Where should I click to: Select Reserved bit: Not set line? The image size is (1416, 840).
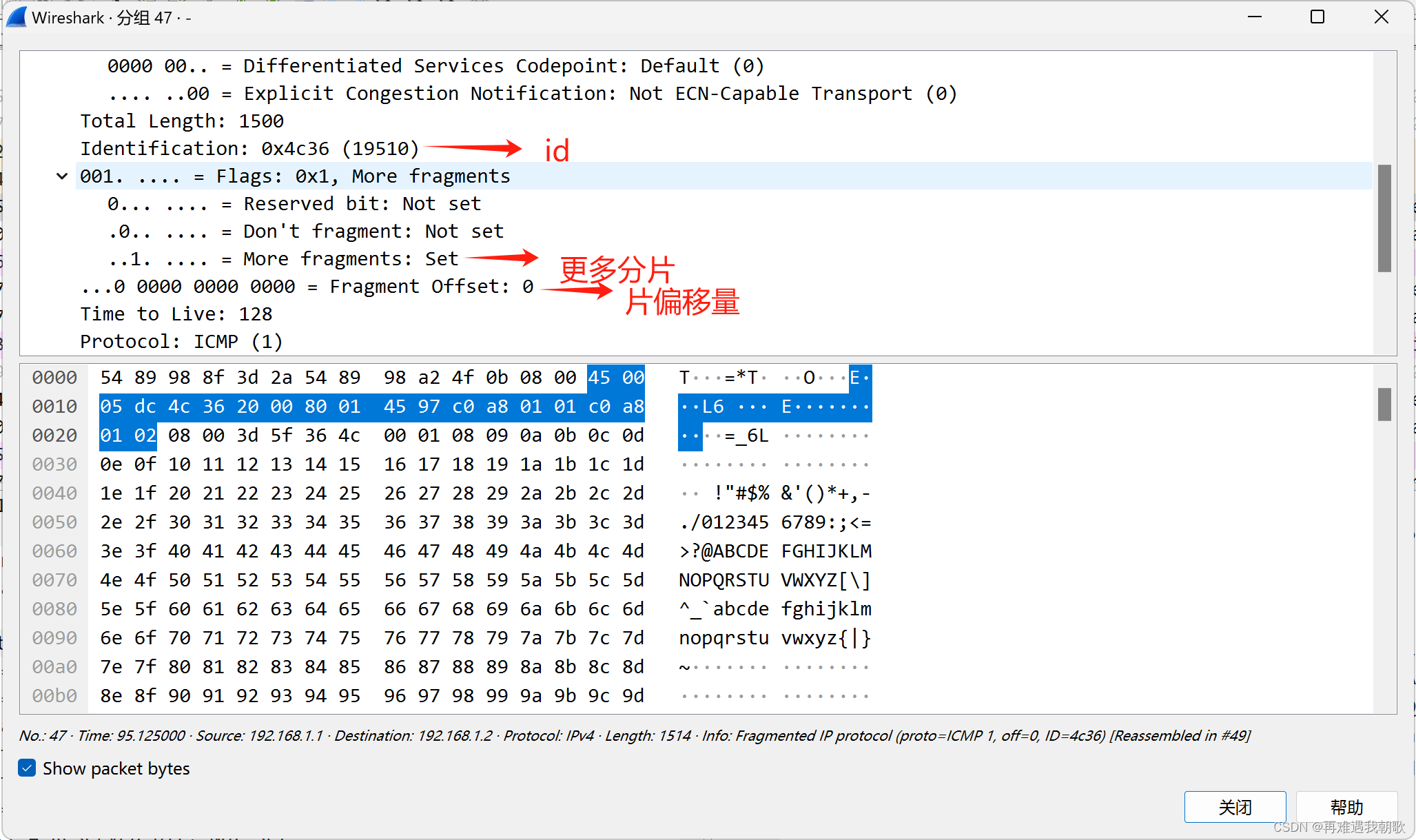294,204
